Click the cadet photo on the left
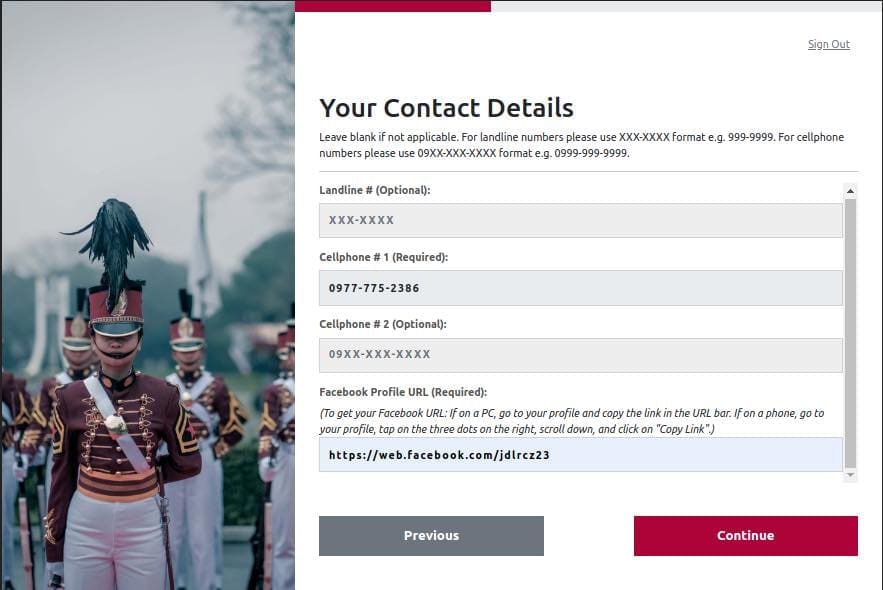 coord(147,300)
